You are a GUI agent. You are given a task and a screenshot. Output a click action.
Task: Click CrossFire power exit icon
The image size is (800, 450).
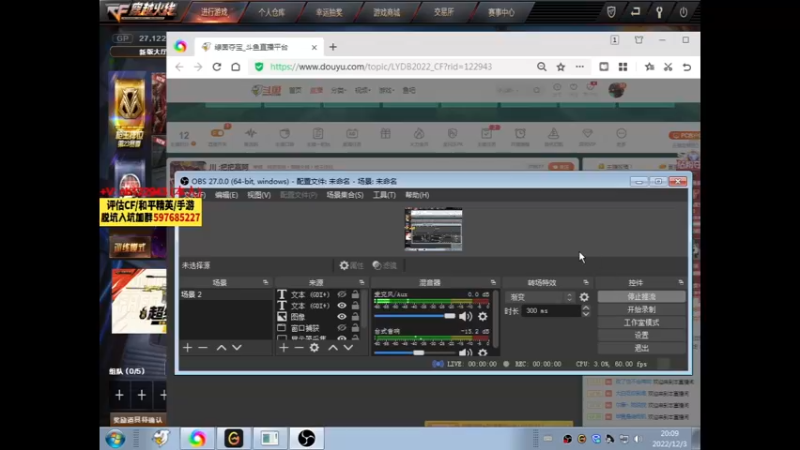tap(683, 12)
